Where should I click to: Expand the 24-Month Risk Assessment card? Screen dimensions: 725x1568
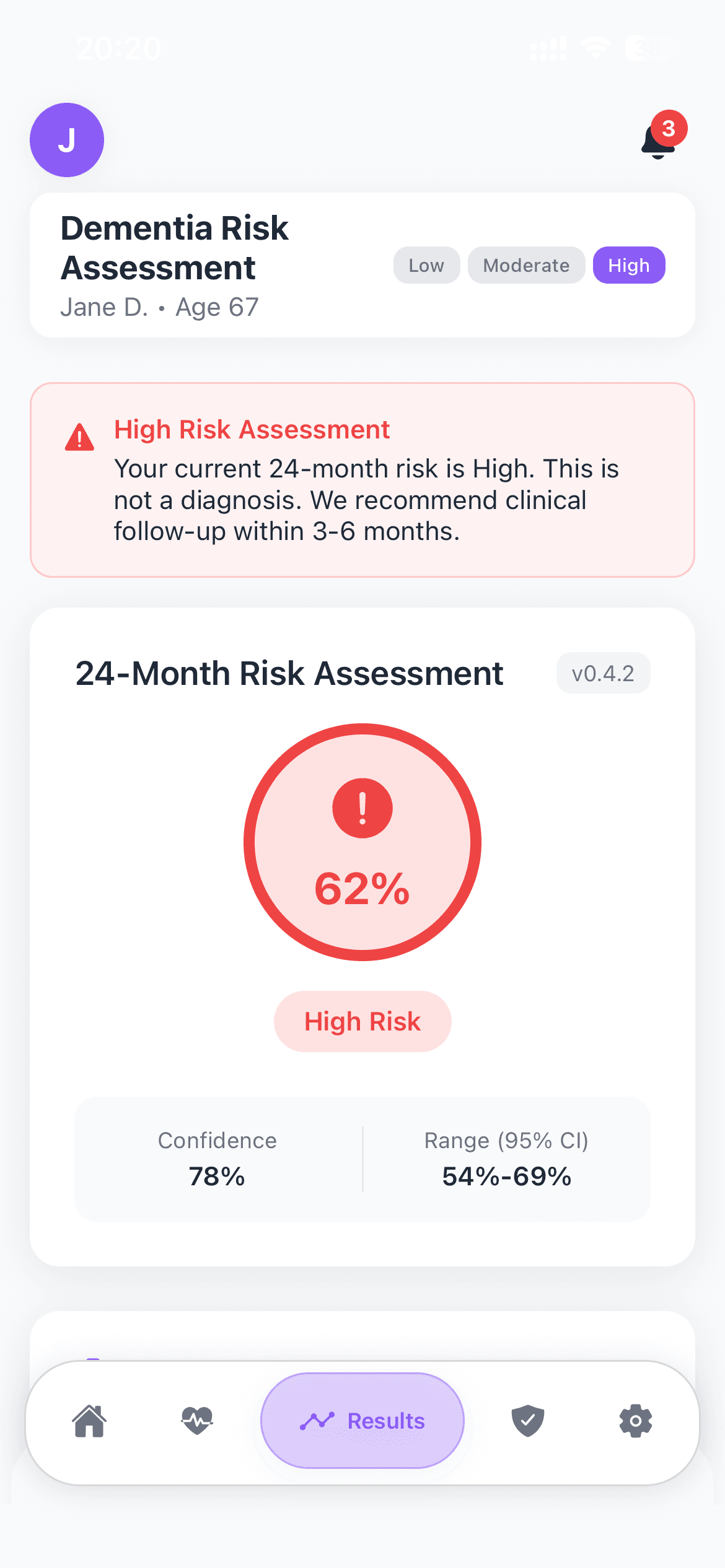tap(289, 673)
